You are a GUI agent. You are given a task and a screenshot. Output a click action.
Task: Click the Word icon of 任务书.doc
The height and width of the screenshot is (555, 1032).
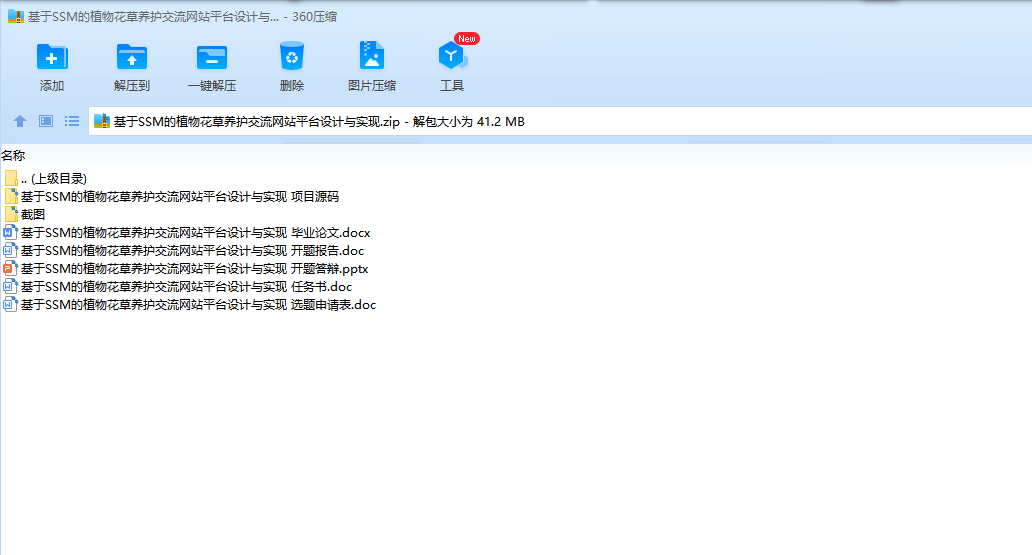pos(10,286)
